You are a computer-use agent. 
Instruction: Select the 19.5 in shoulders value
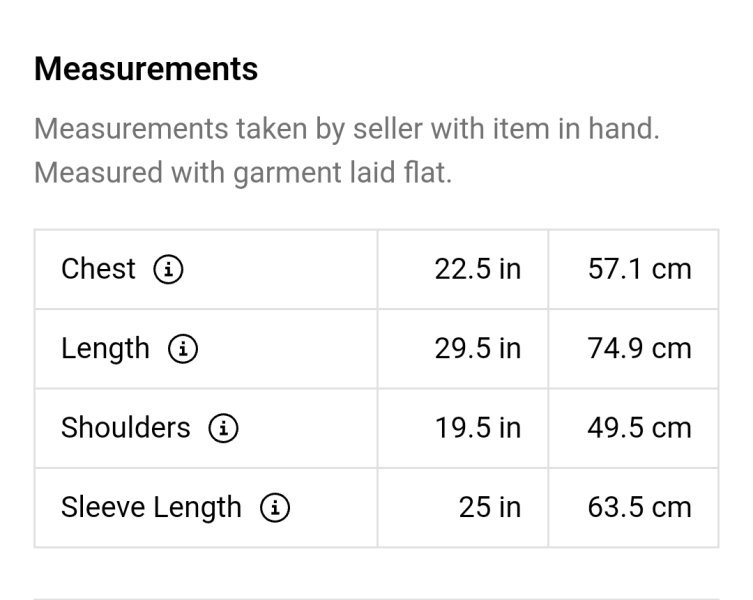(478, 428)
